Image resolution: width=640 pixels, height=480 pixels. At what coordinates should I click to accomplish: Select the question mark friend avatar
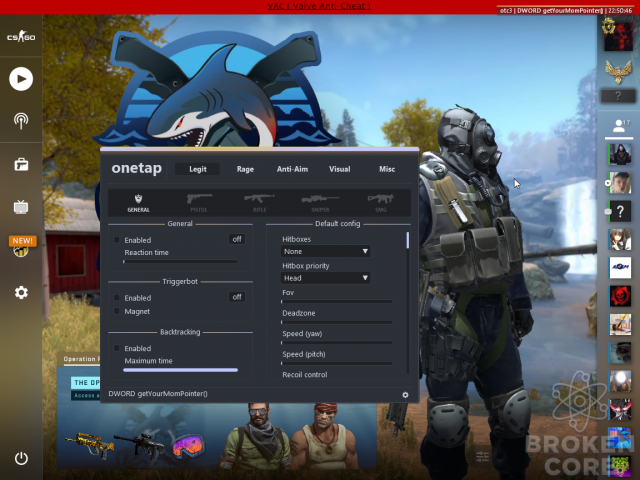coord(620,211)
